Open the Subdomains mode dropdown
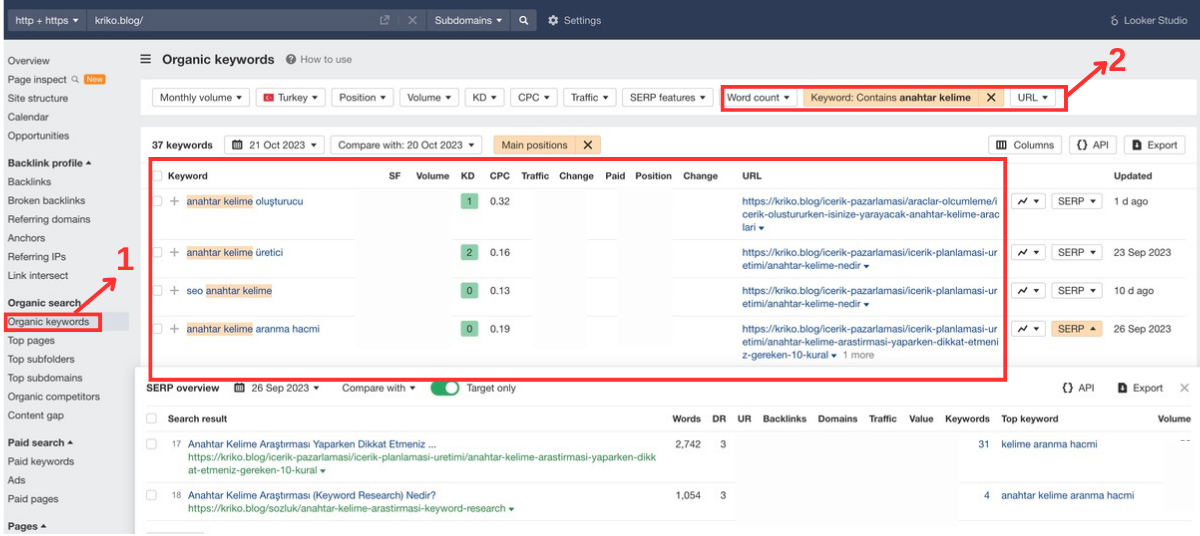 (x=468, y=20)
